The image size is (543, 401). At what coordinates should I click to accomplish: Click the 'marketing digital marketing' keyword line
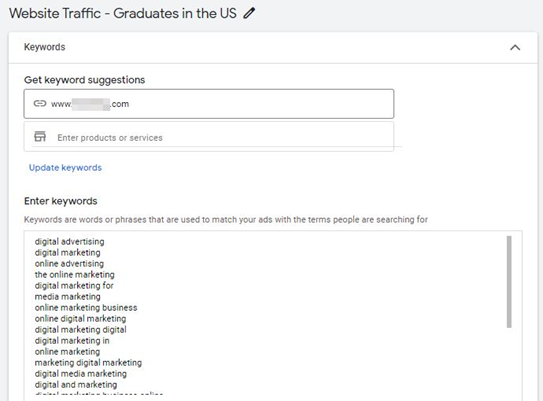click(x=88, y=363)
